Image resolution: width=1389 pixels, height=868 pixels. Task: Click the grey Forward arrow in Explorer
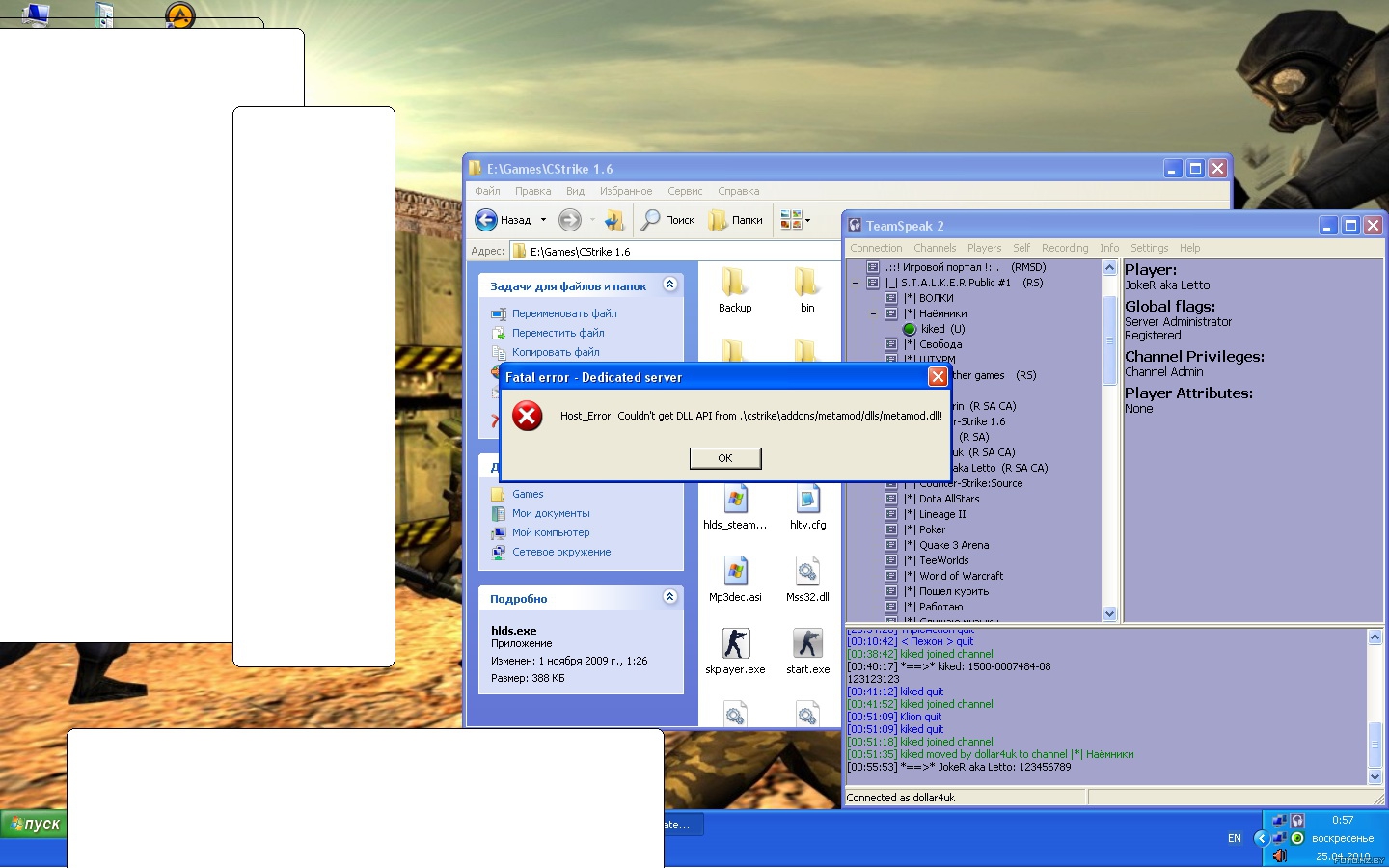click(x=570, y=220)
